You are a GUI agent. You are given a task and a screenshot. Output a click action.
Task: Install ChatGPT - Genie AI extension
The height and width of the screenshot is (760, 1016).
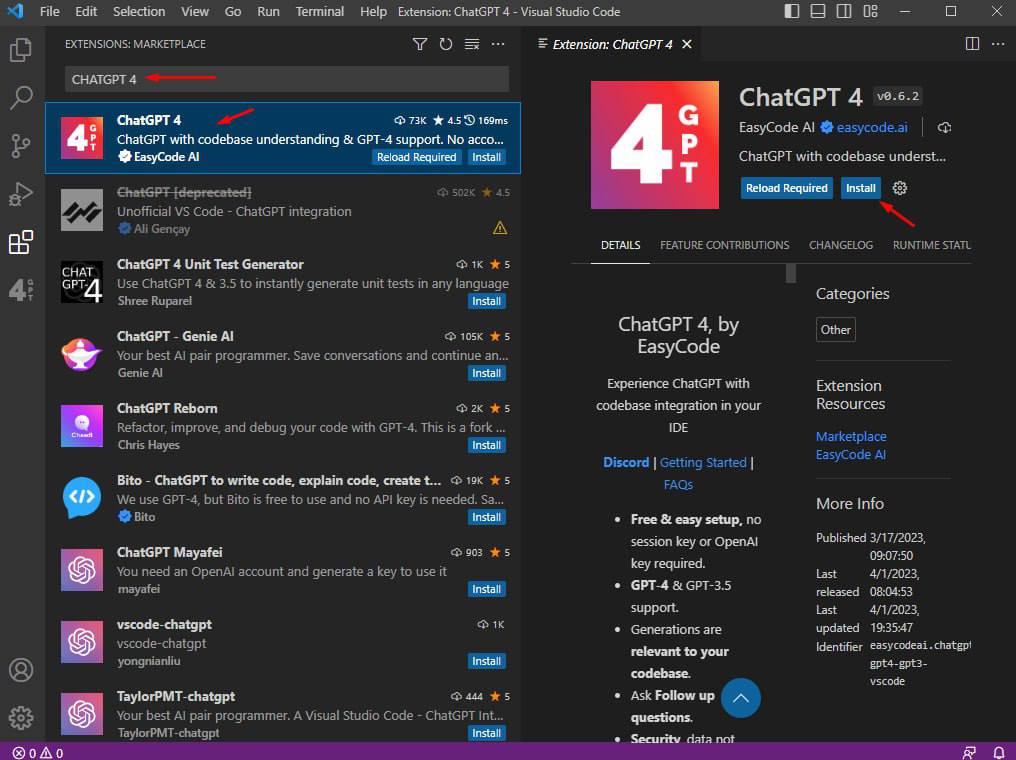tap(486, 373)
